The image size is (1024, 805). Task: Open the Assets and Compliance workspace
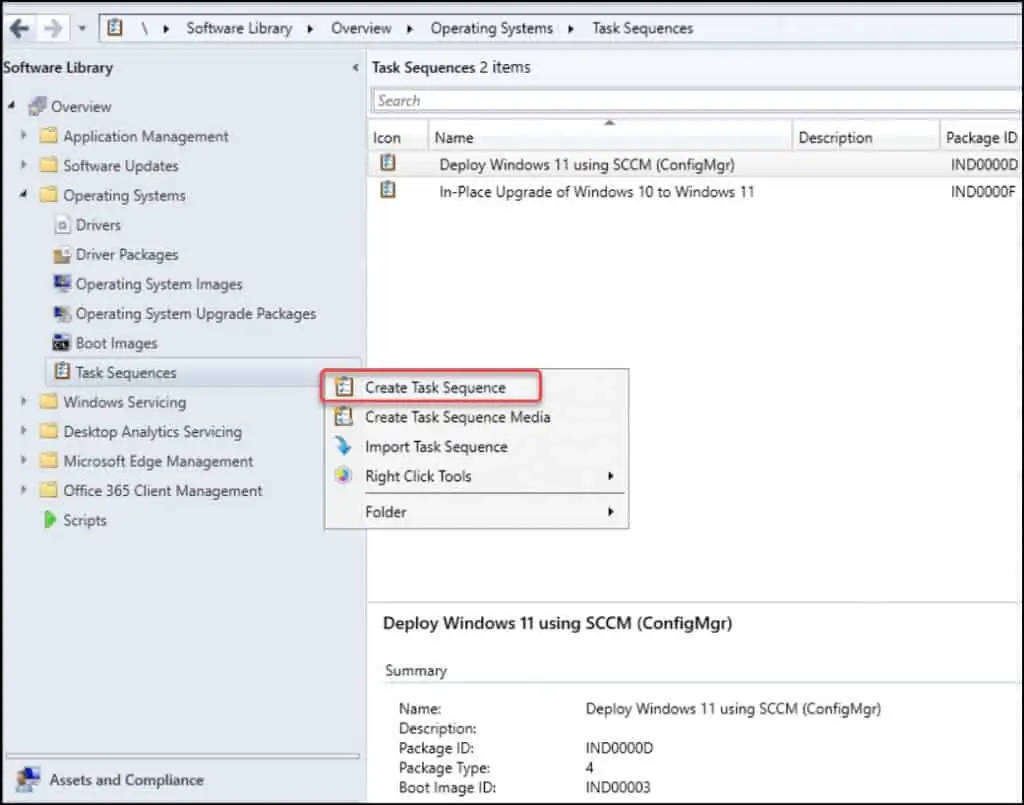click(x=182, y=780)
